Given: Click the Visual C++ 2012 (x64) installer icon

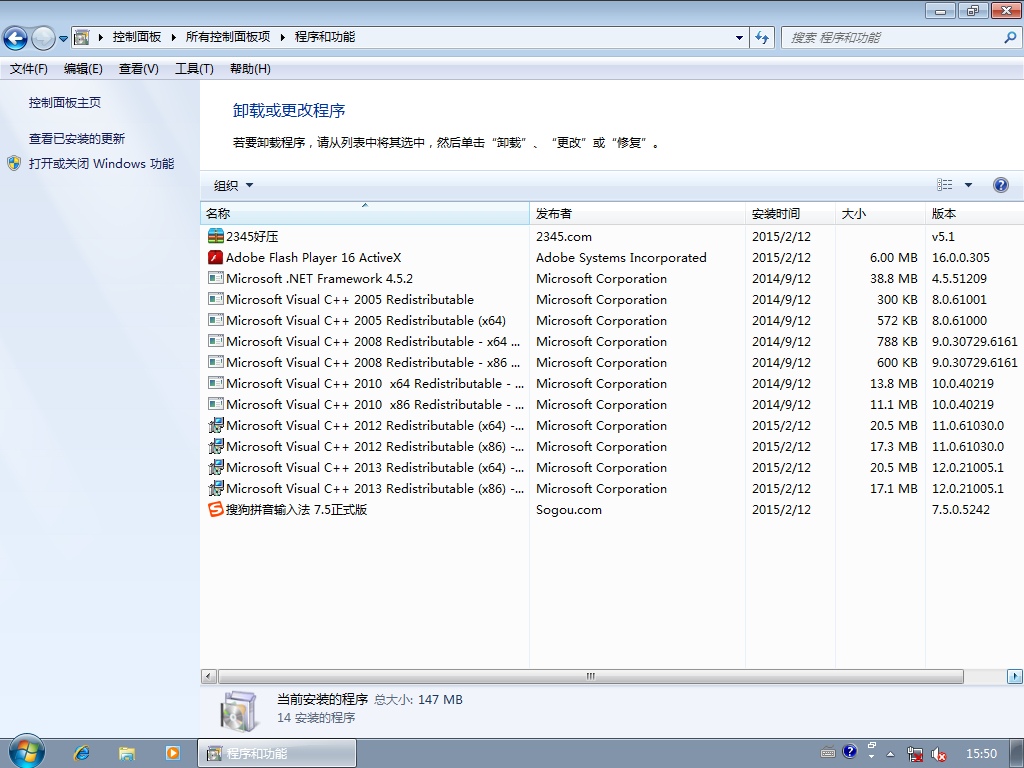Looking at the screenshot, I should coord(216,426).
